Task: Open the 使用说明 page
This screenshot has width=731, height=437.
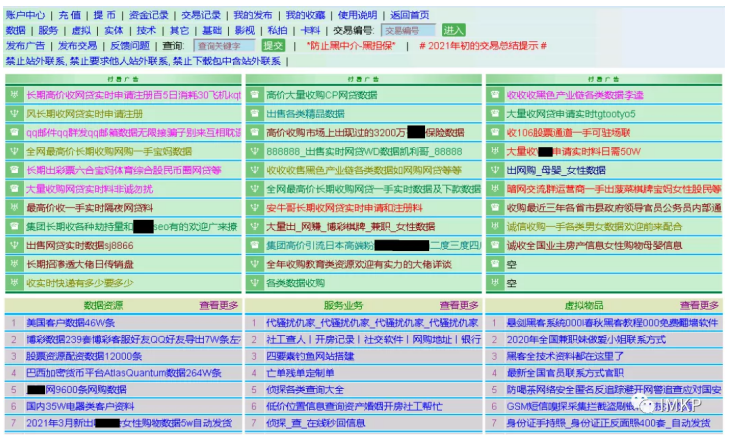Action: pos(357,15)
